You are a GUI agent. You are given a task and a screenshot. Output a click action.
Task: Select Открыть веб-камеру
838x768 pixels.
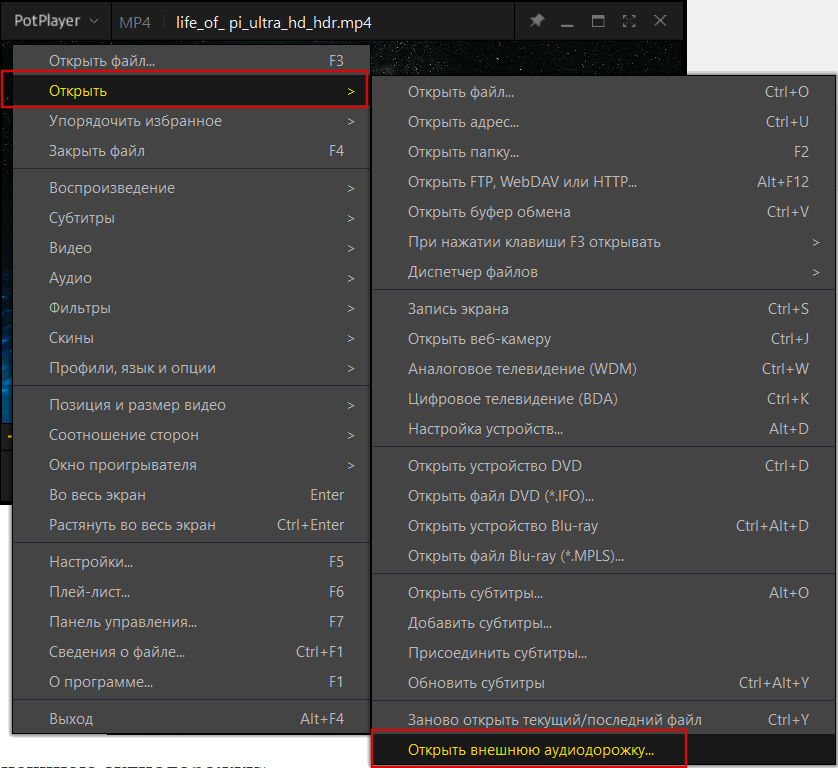pyautogui.click(x=479, y=339)
